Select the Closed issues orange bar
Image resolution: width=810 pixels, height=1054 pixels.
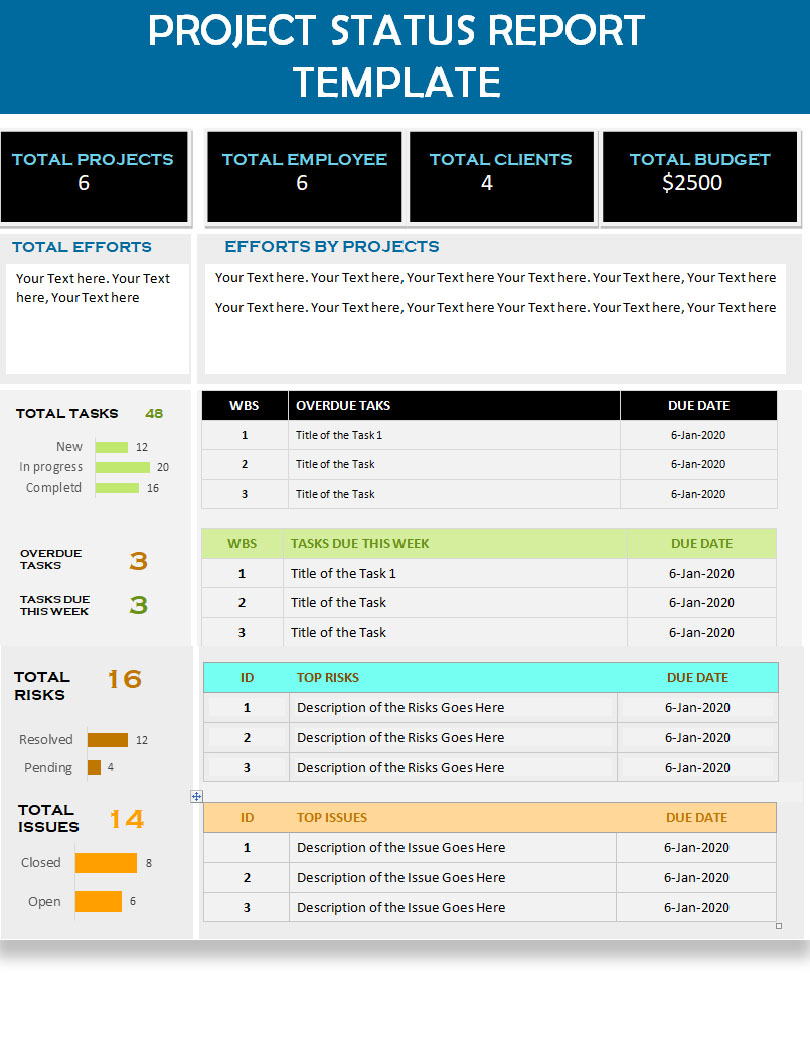point(106,863)
